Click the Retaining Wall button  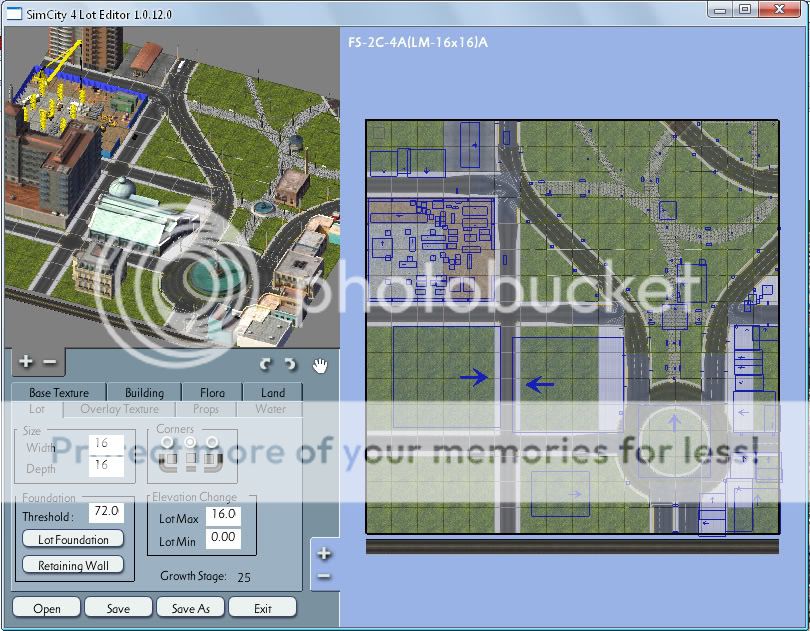point(73,565)
